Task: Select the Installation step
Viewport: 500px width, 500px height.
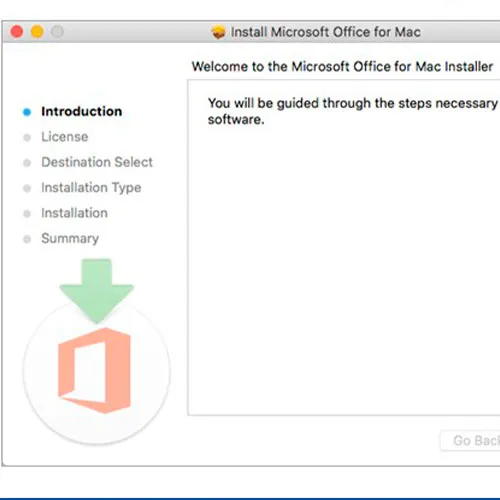Action: click(x=74, y=213)
